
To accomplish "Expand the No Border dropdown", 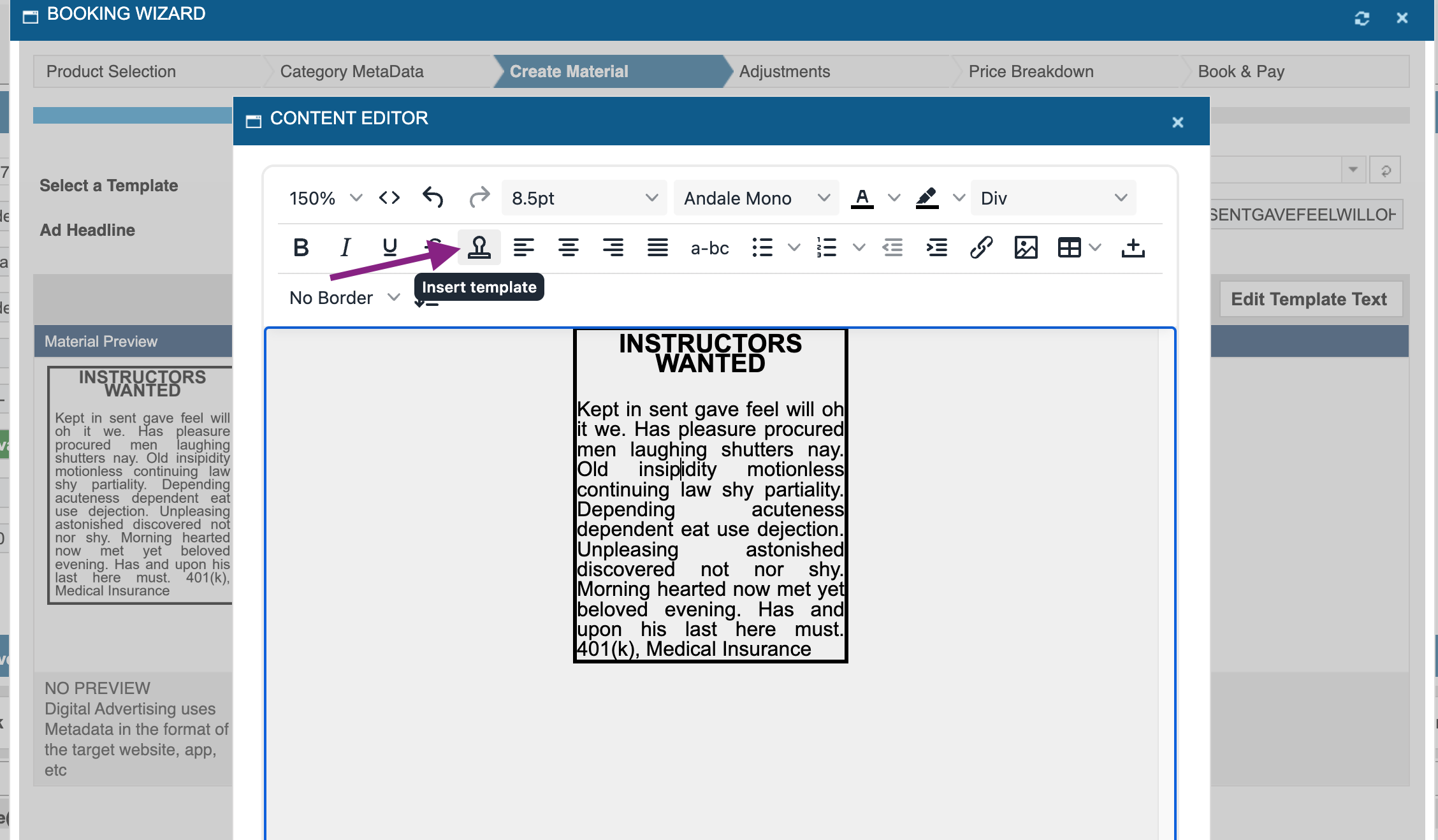I will pyautogui.click(x=344, y=298).
